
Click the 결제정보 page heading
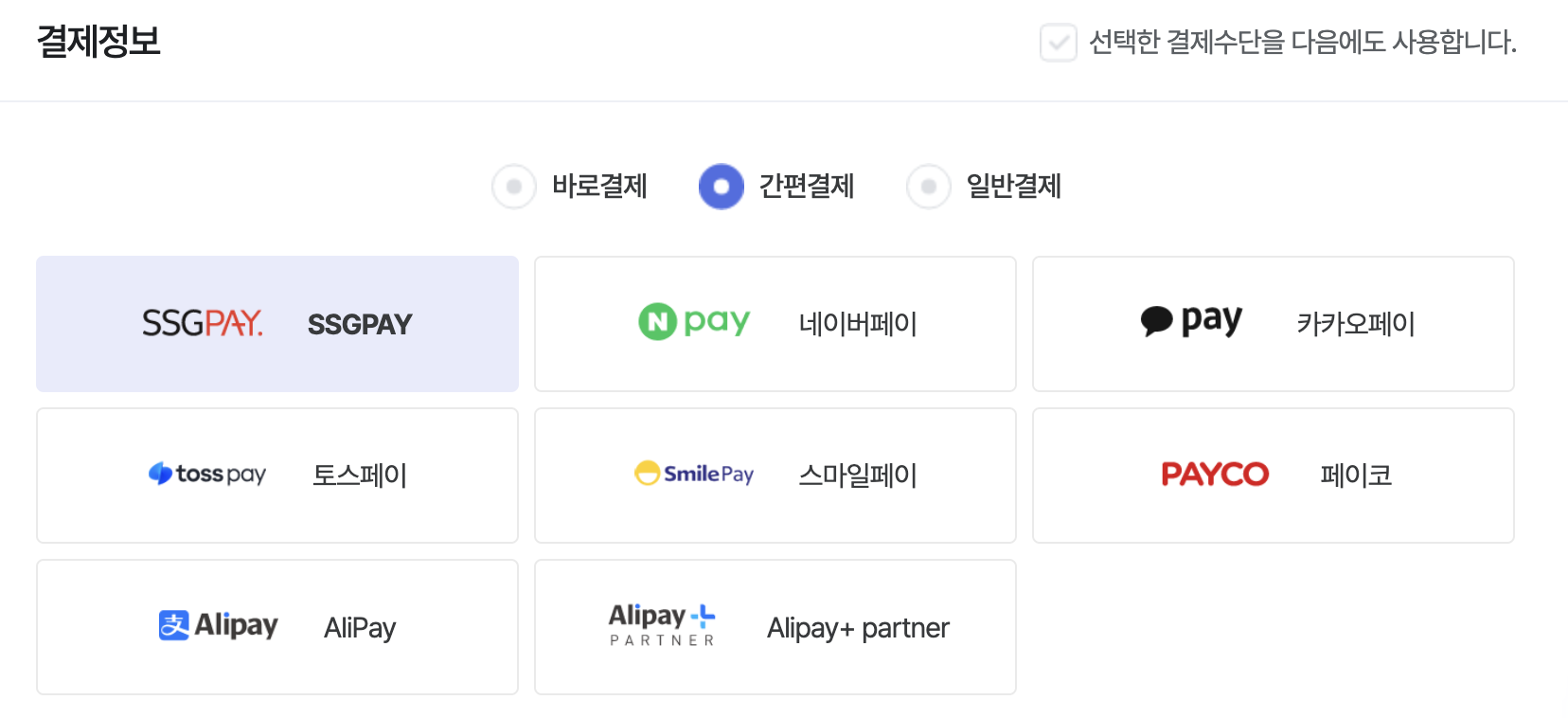coord(99,42)
